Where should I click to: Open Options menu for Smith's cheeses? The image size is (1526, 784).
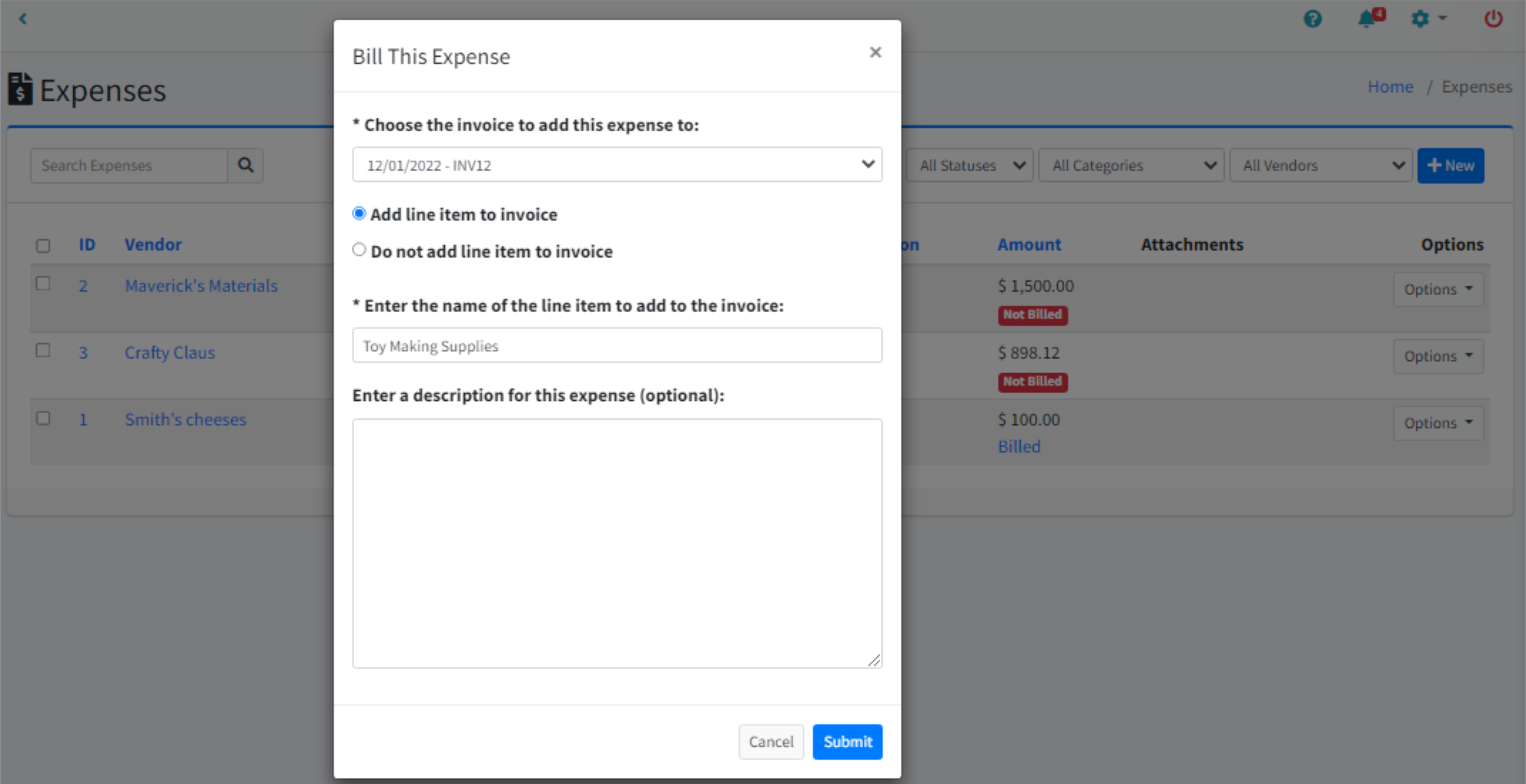coord(1438,423)
